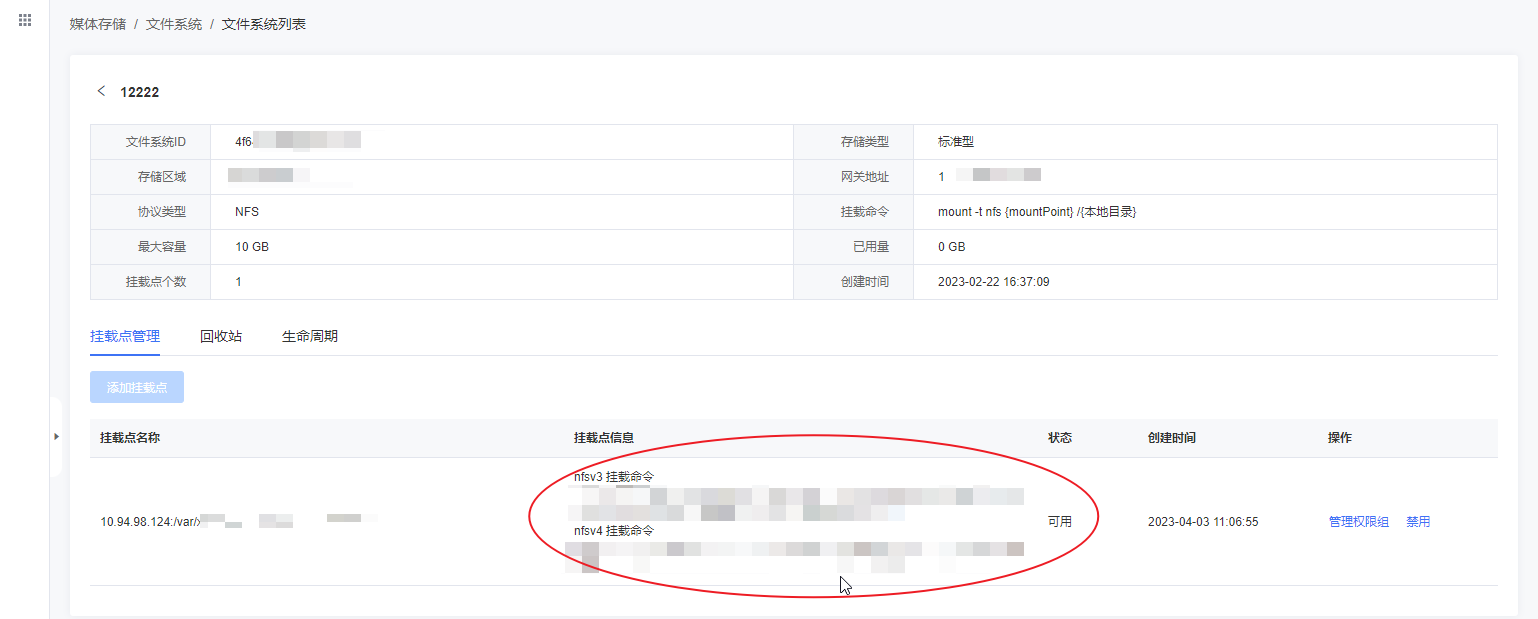
Task: Open 媒体存储 breadcrumb
Action: [98, 24]
